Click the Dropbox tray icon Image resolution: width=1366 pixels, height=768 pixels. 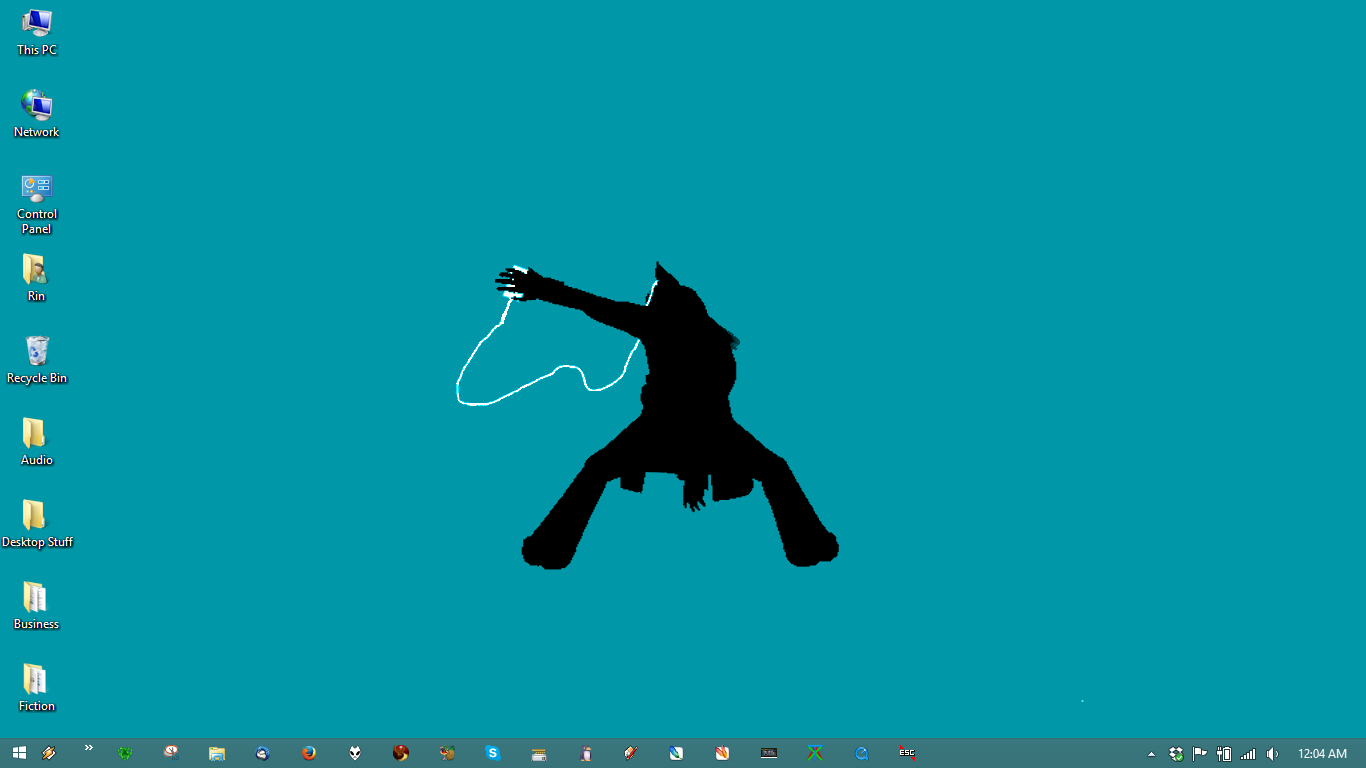coord(1176,754)
